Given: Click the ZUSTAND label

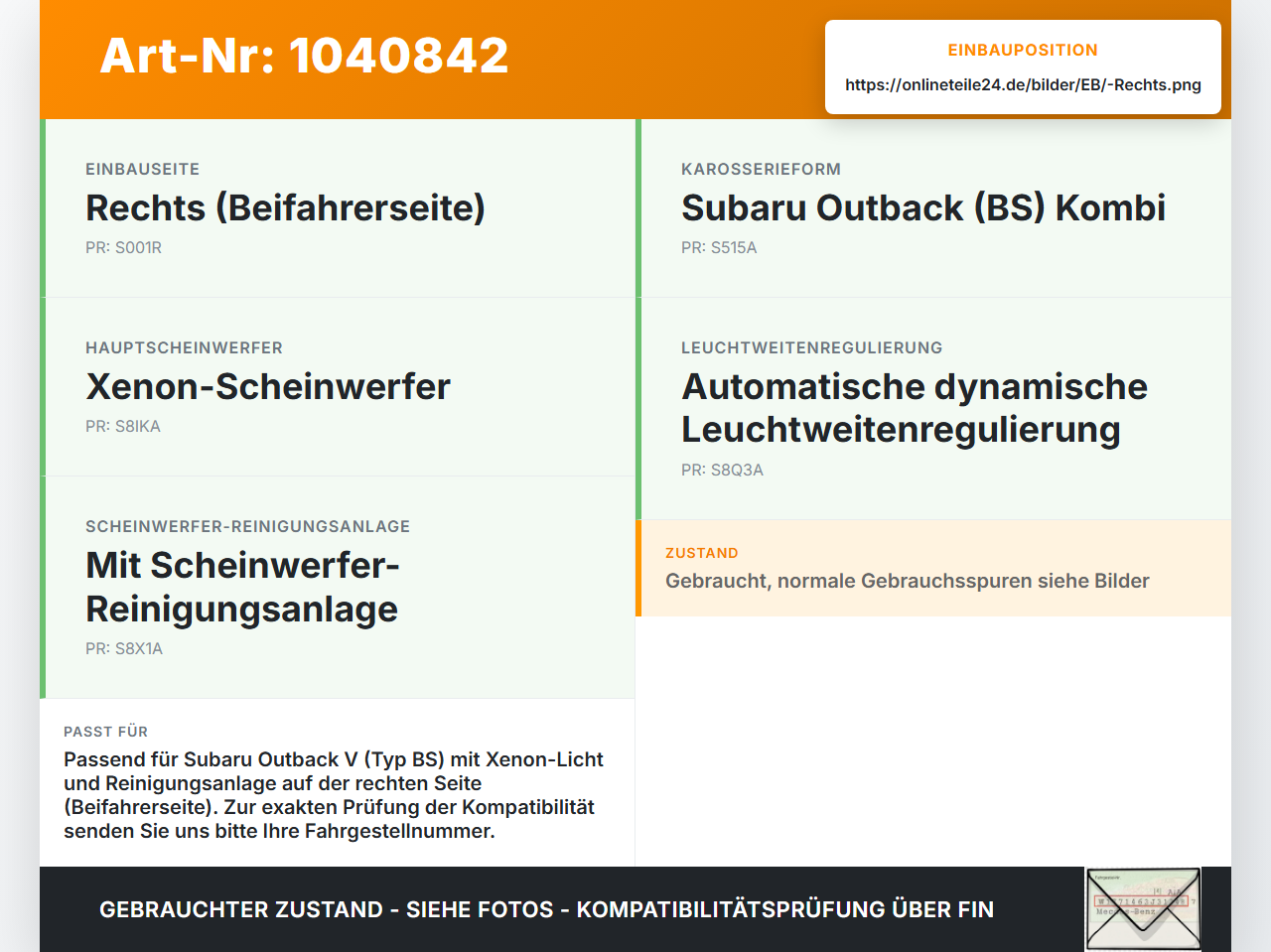Looking at the screenshot, I should pos(701,553).
